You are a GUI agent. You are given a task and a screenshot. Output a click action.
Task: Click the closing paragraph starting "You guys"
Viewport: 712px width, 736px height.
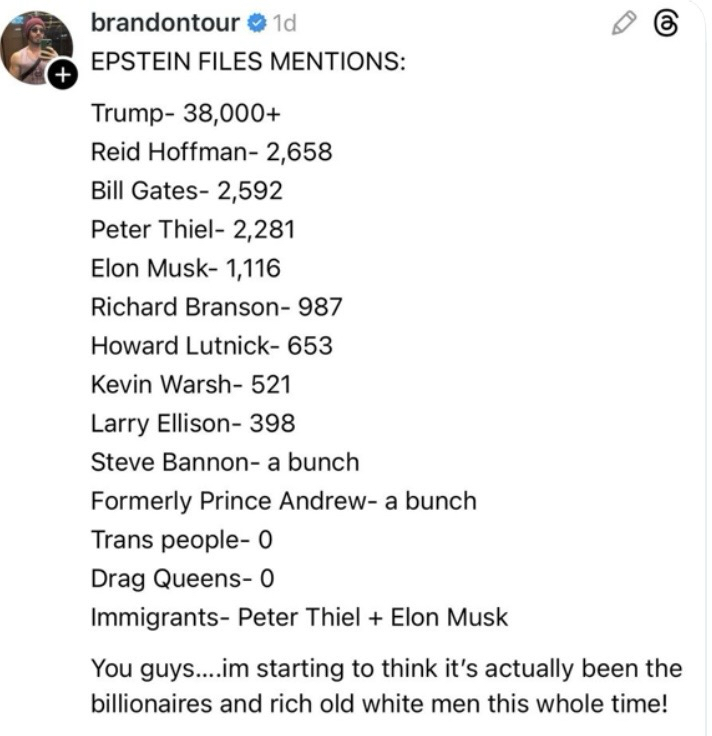coord(385,685)
